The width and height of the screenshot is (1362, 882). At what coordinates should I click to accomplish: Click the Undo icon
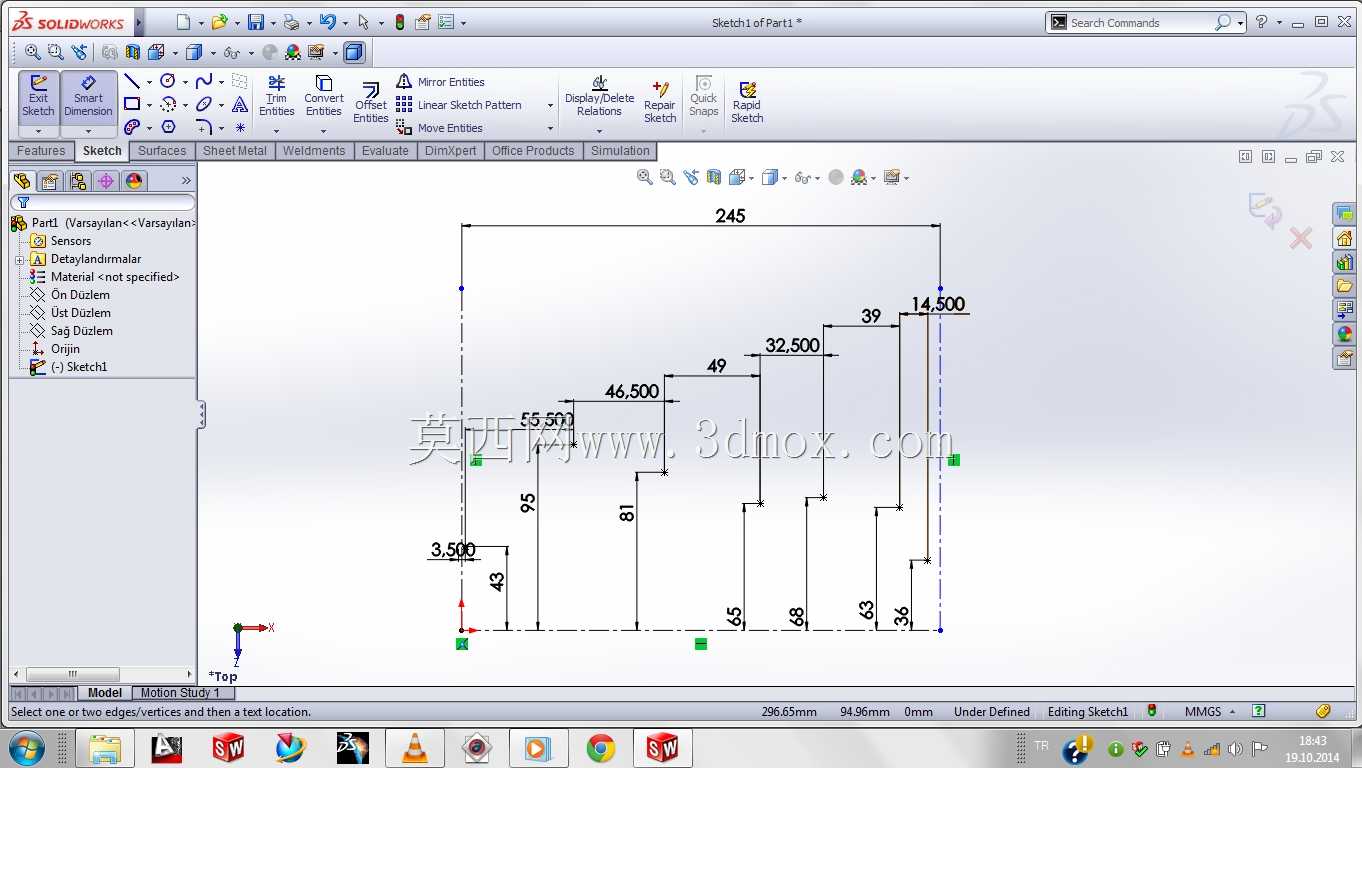(327, 22)
